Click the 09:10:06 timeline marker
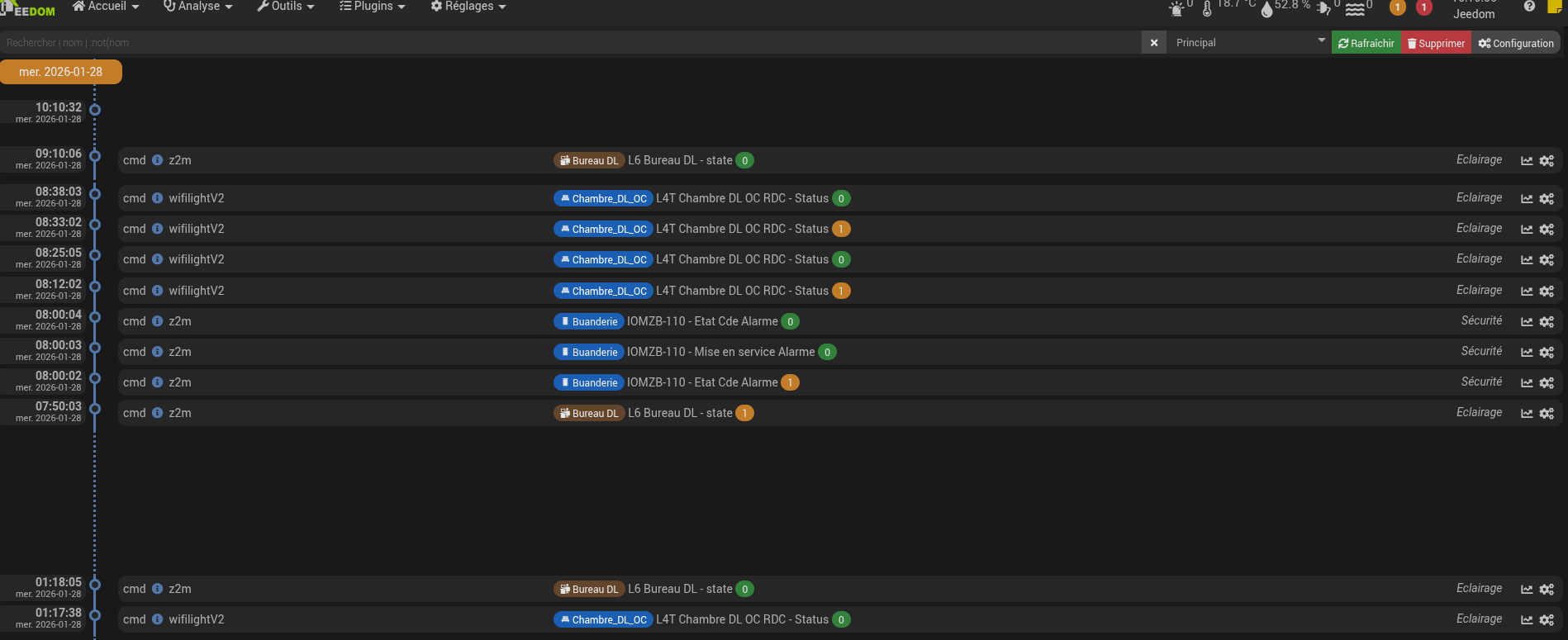Image resolution: width=1568 pixels, height=640 pixels. [95, 155]
